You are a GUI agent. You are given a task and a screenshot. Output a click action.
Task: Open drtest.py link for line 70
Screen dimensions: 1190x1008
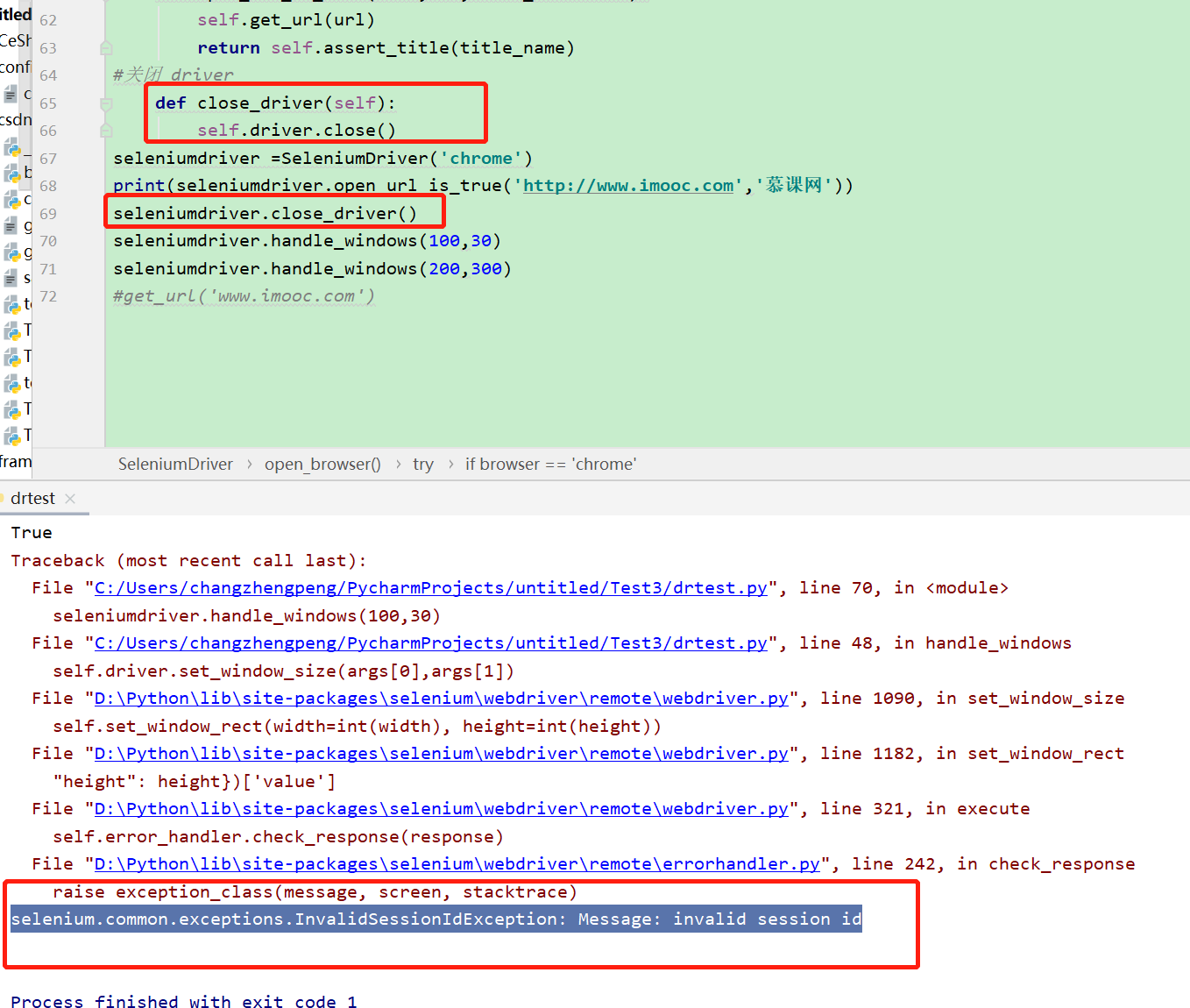[430, 588]
